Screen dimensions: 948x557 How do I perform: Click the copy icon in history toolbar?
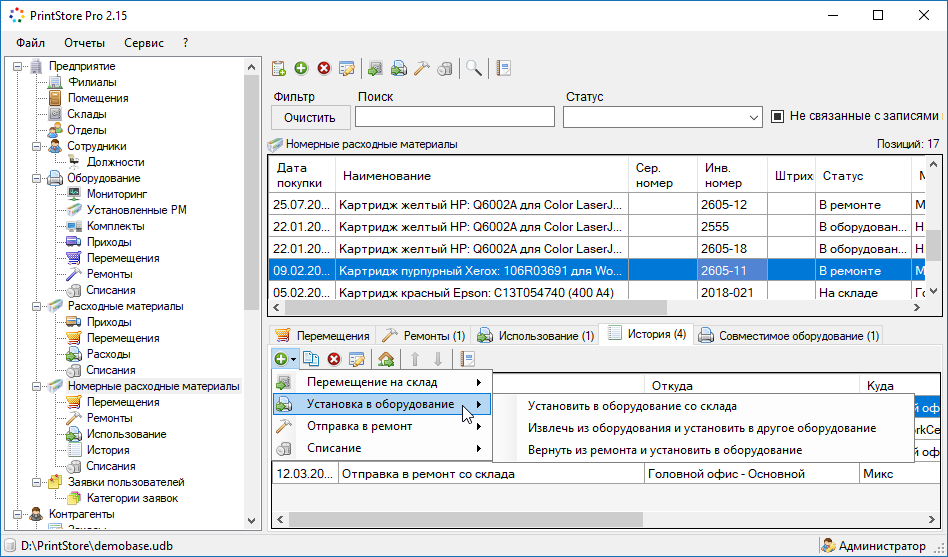pos(311,359)
